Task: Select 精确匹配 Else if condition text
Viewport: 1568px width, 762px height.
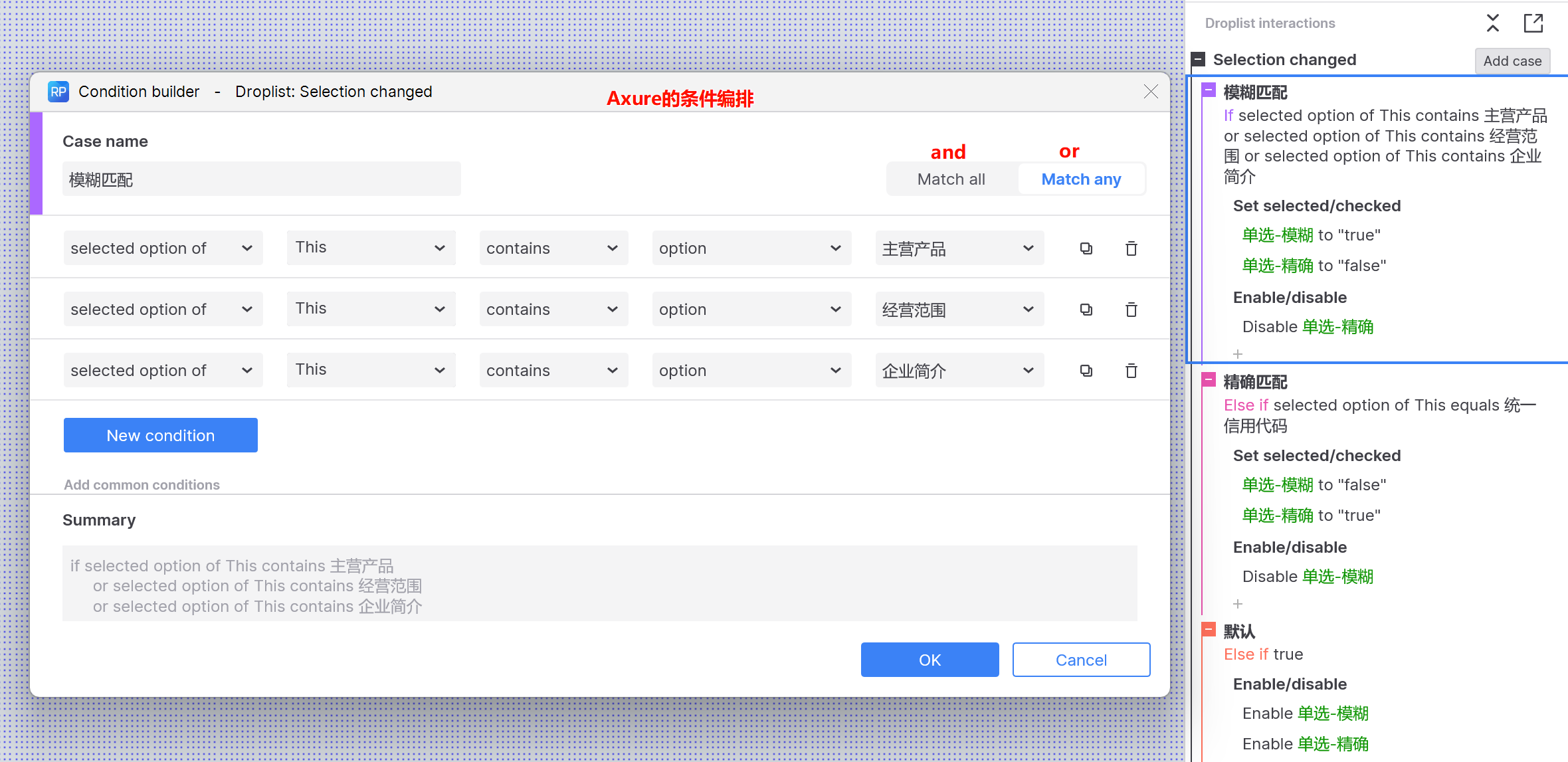Action: tap(1380, 415)
